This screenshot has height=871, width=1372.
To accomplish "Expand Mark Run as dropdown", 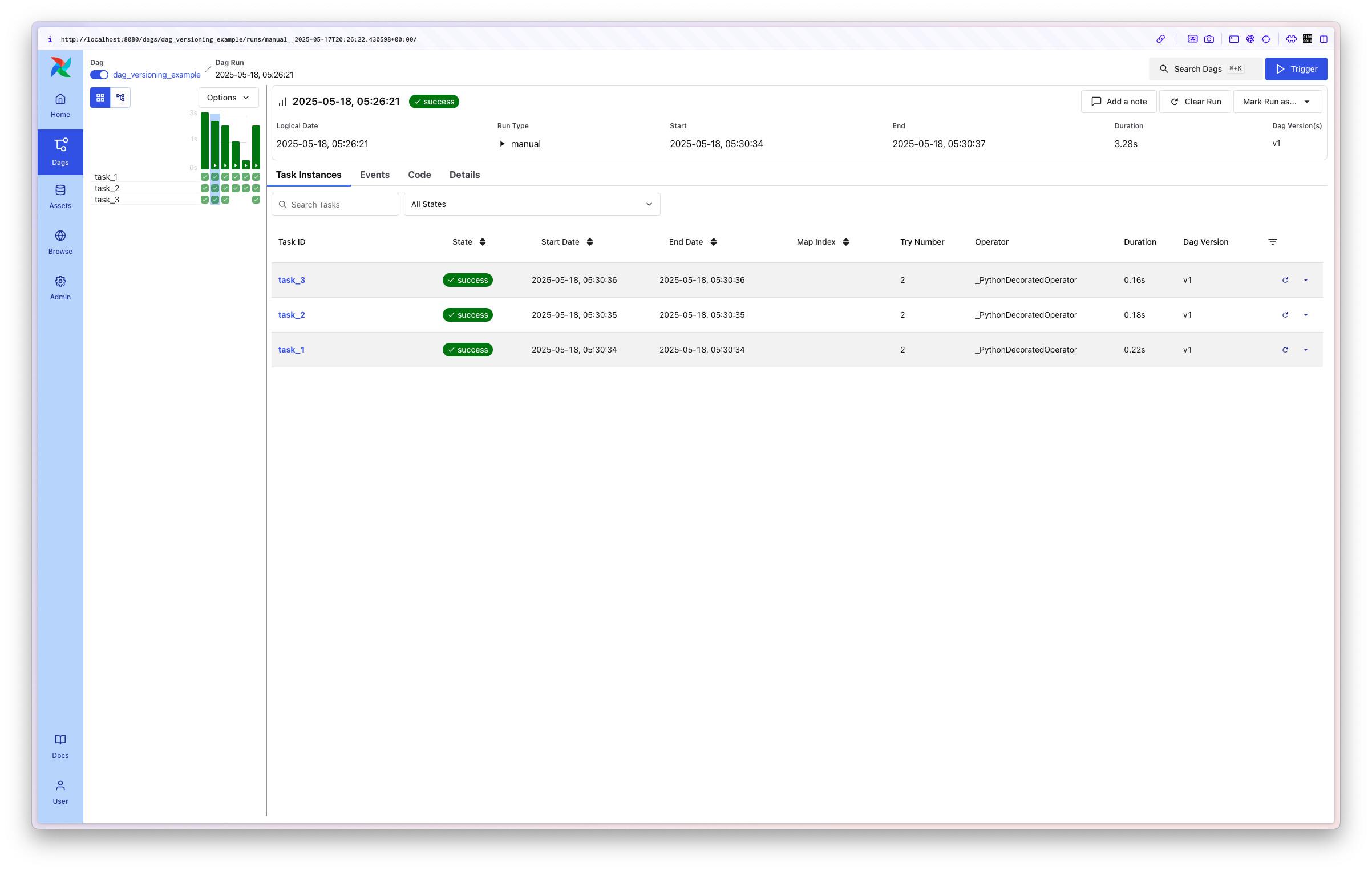I will tap(1277, 102).
